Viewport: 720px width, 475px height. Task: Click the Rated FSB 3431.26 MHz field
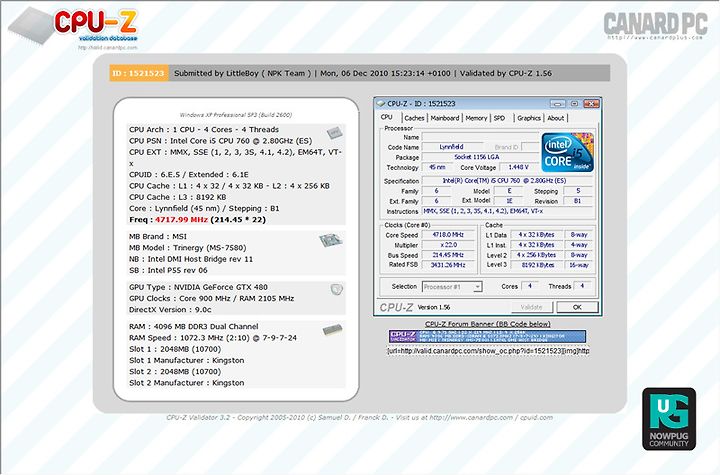coord(448,265)
